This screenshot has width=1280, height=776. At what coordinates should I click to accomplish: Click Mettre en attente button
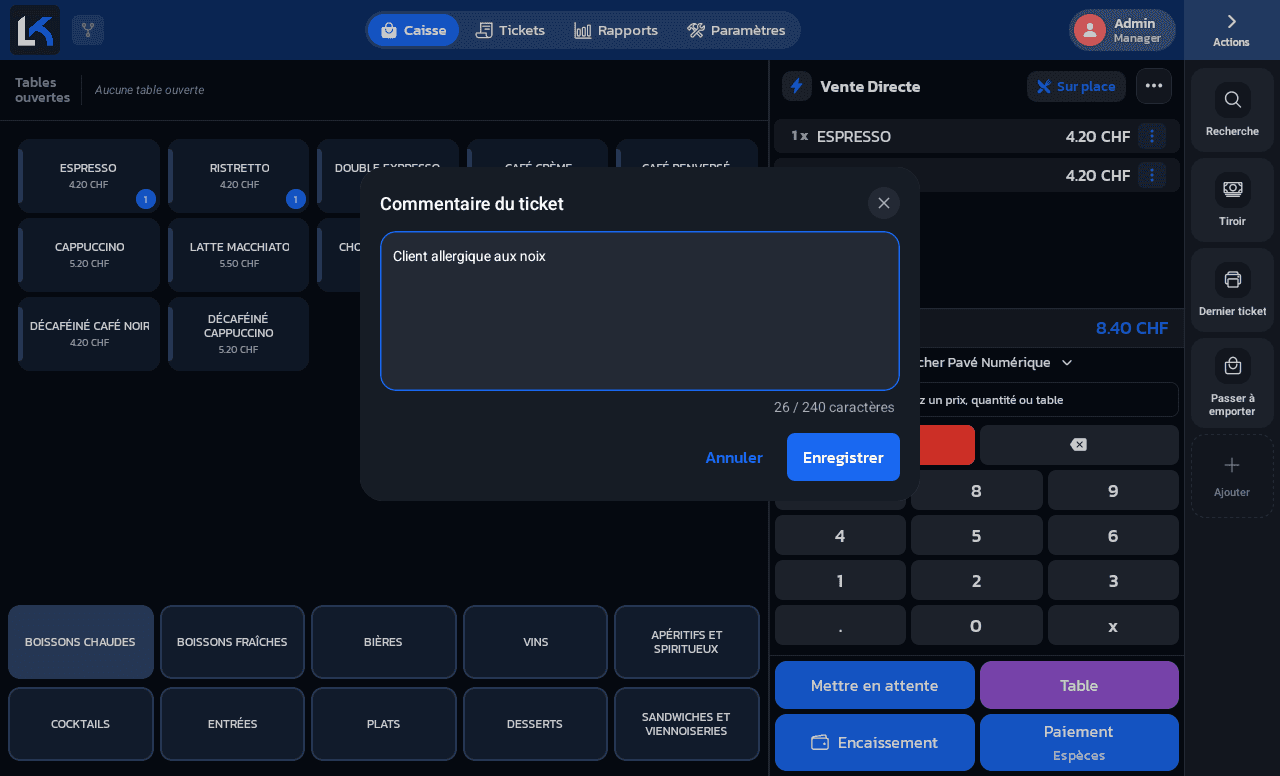coord(875,685)
